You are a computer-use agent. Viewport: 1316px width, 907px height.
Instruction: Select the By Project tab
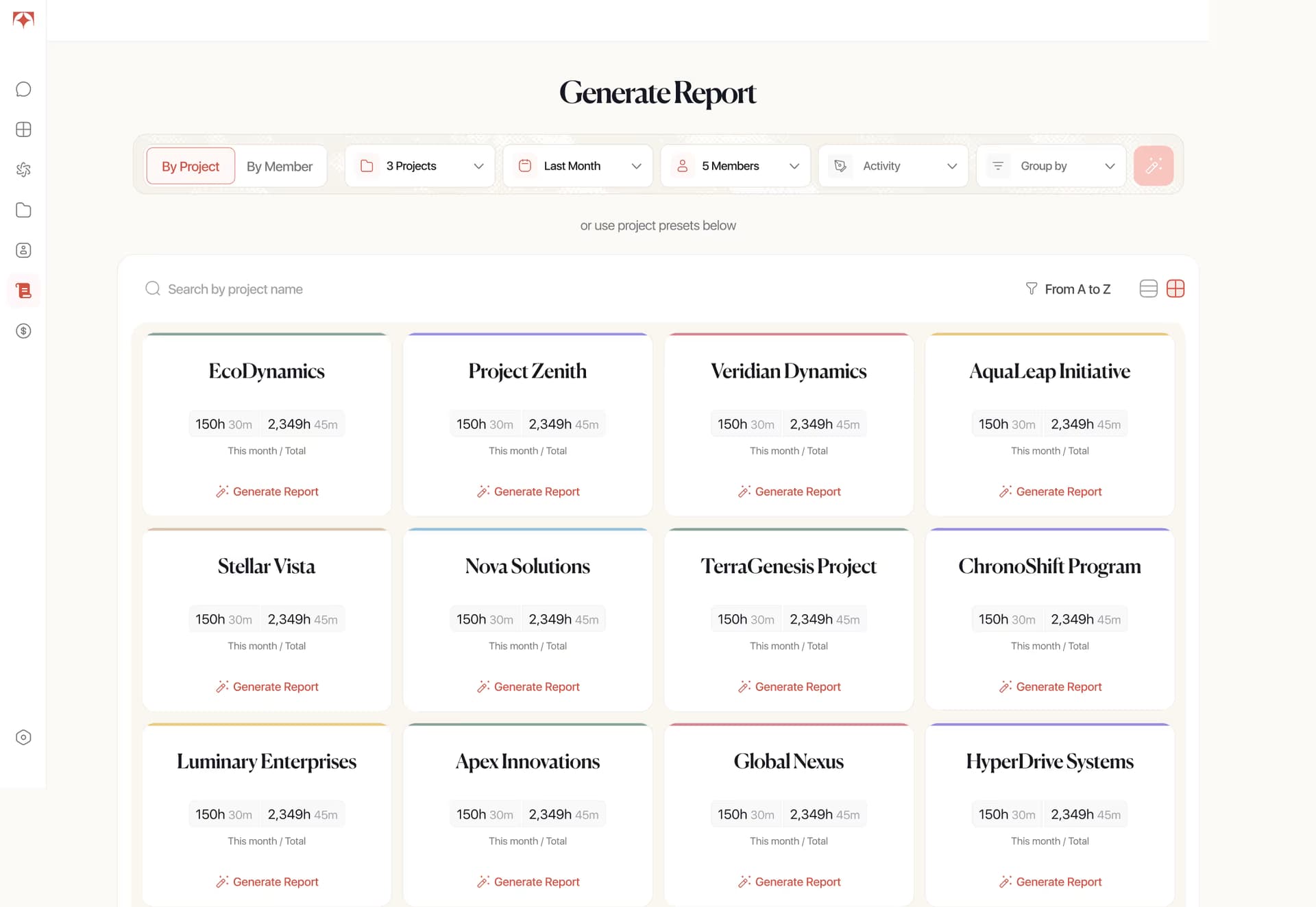click(191, 166)
